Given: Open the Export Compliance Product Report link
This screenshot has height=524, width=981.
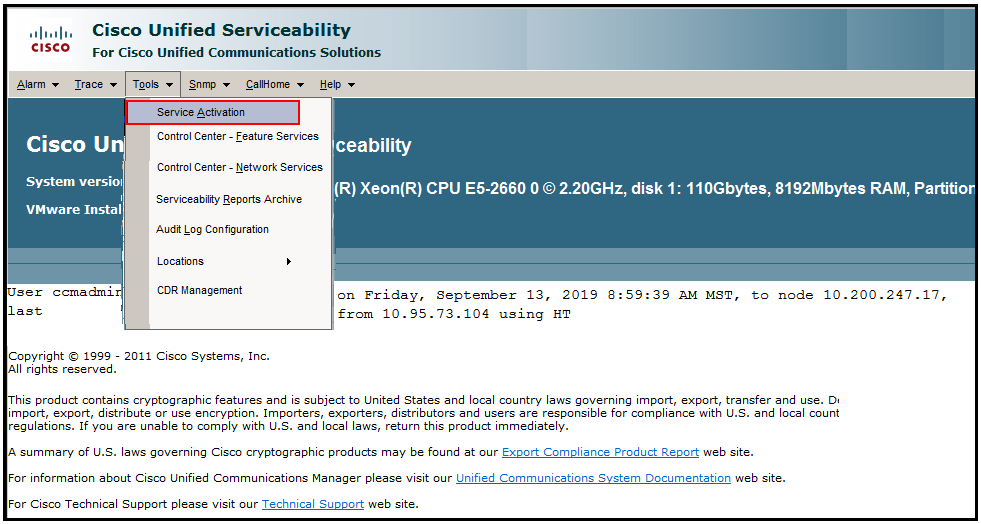Looking at the screenshot, I should (600, 452).
